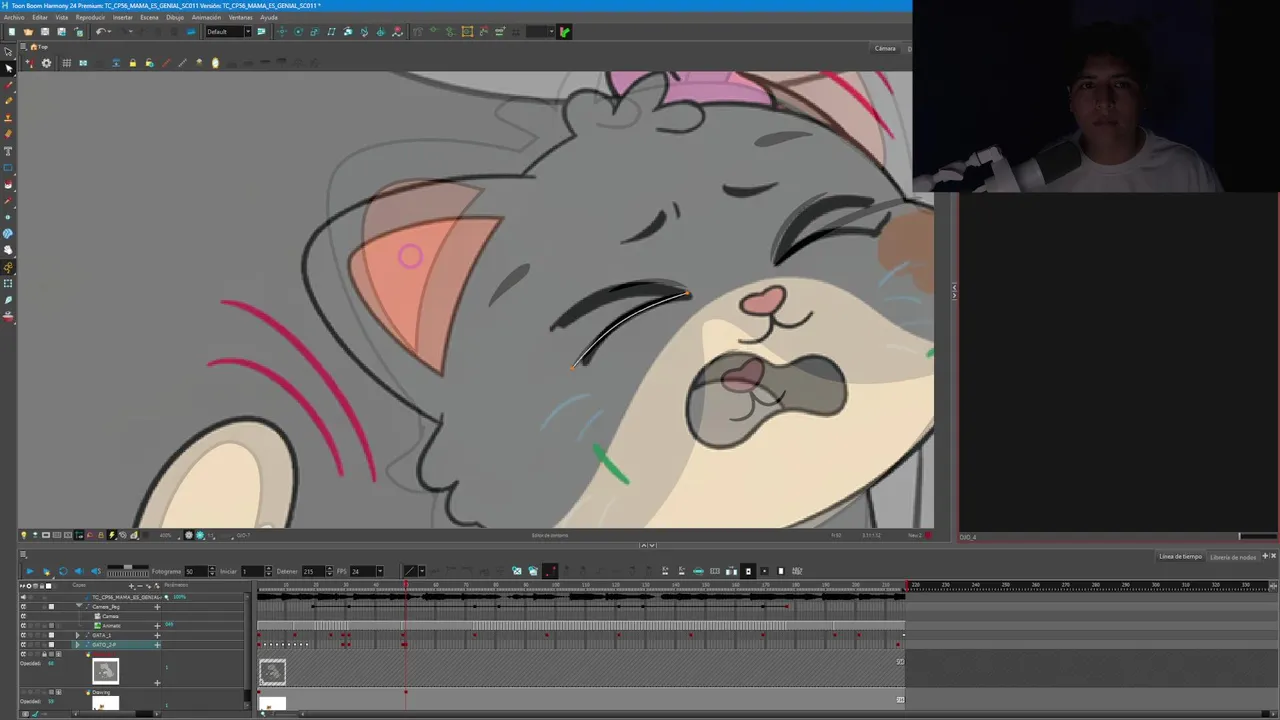Click plus button on Animatic layer
Viewport: 1280px width, 720px height.
(x=157, y=626)
